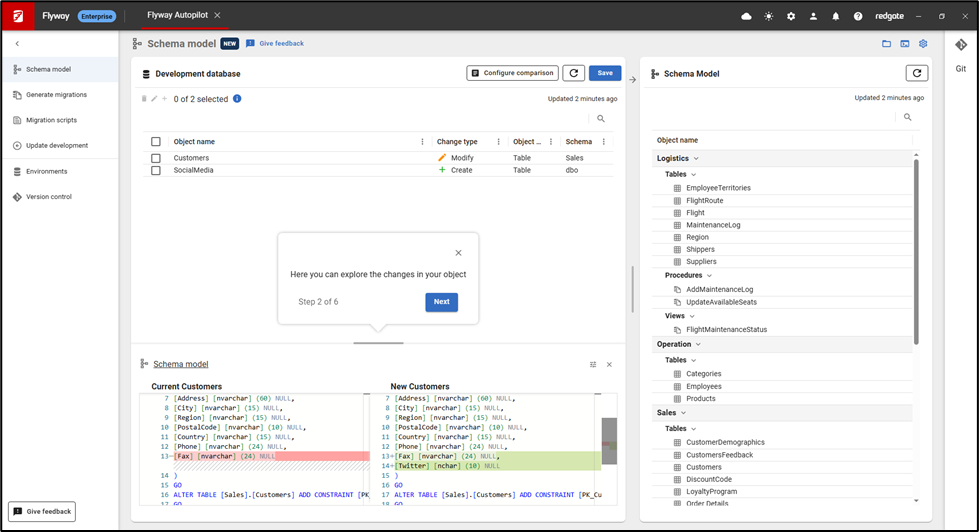Open schema model settings gear icon
Viewport: 979px width, 532px height.
coord(923,44)
